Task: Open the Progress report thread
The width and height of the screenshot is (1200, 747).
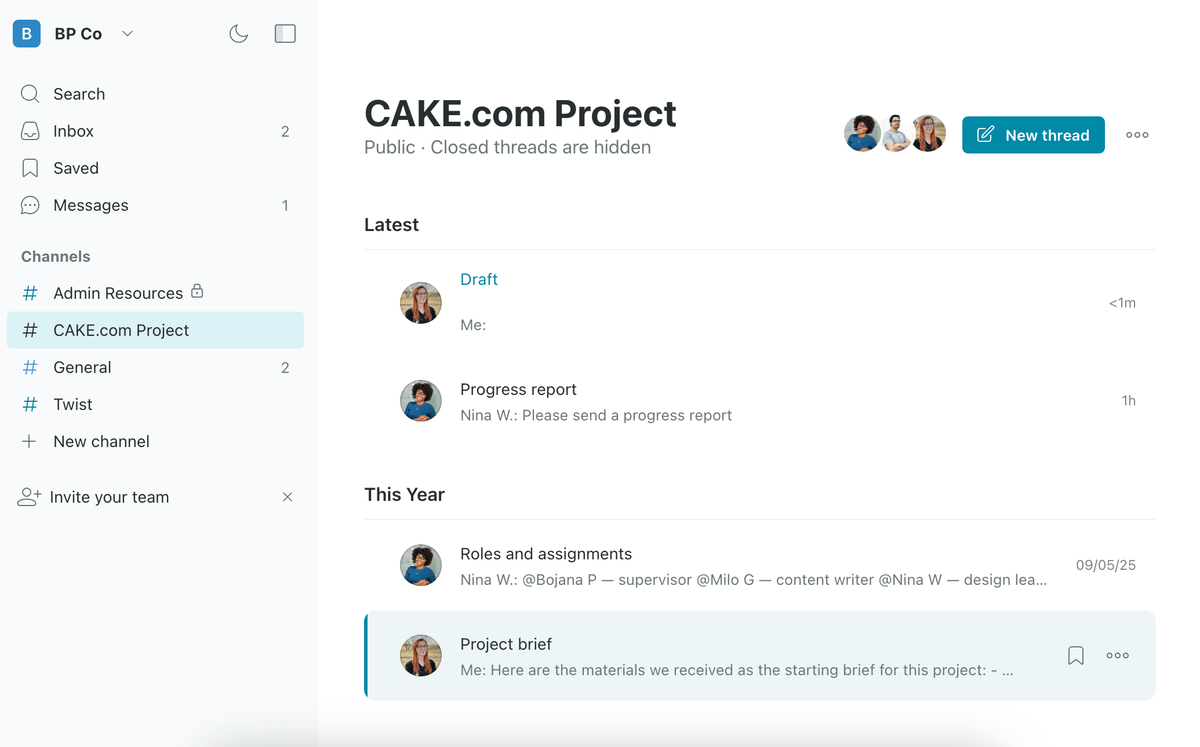Action: [518, 389]
